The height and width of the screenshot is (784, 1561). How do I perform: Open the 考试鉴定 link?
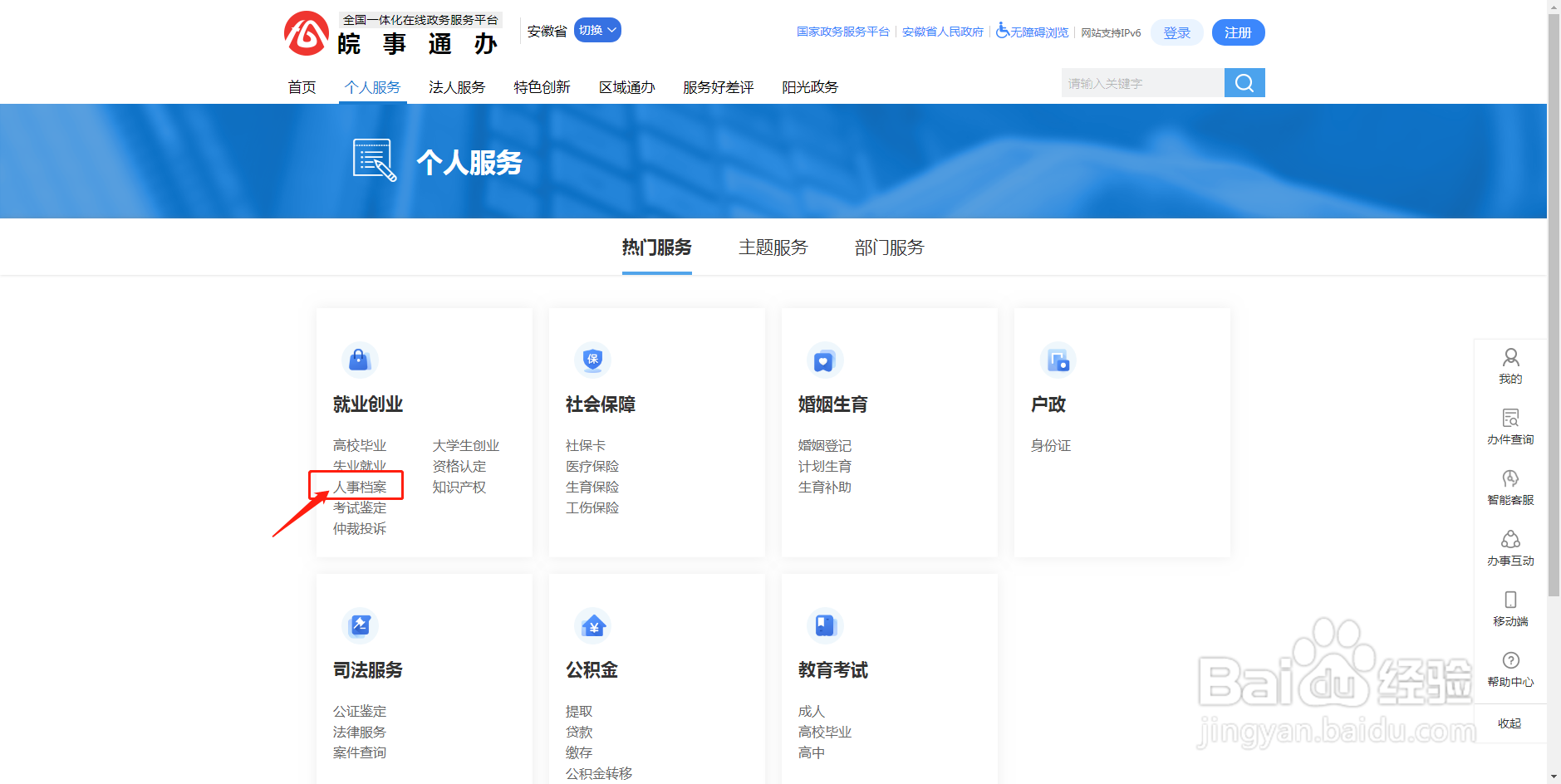[x=360, y=507]
